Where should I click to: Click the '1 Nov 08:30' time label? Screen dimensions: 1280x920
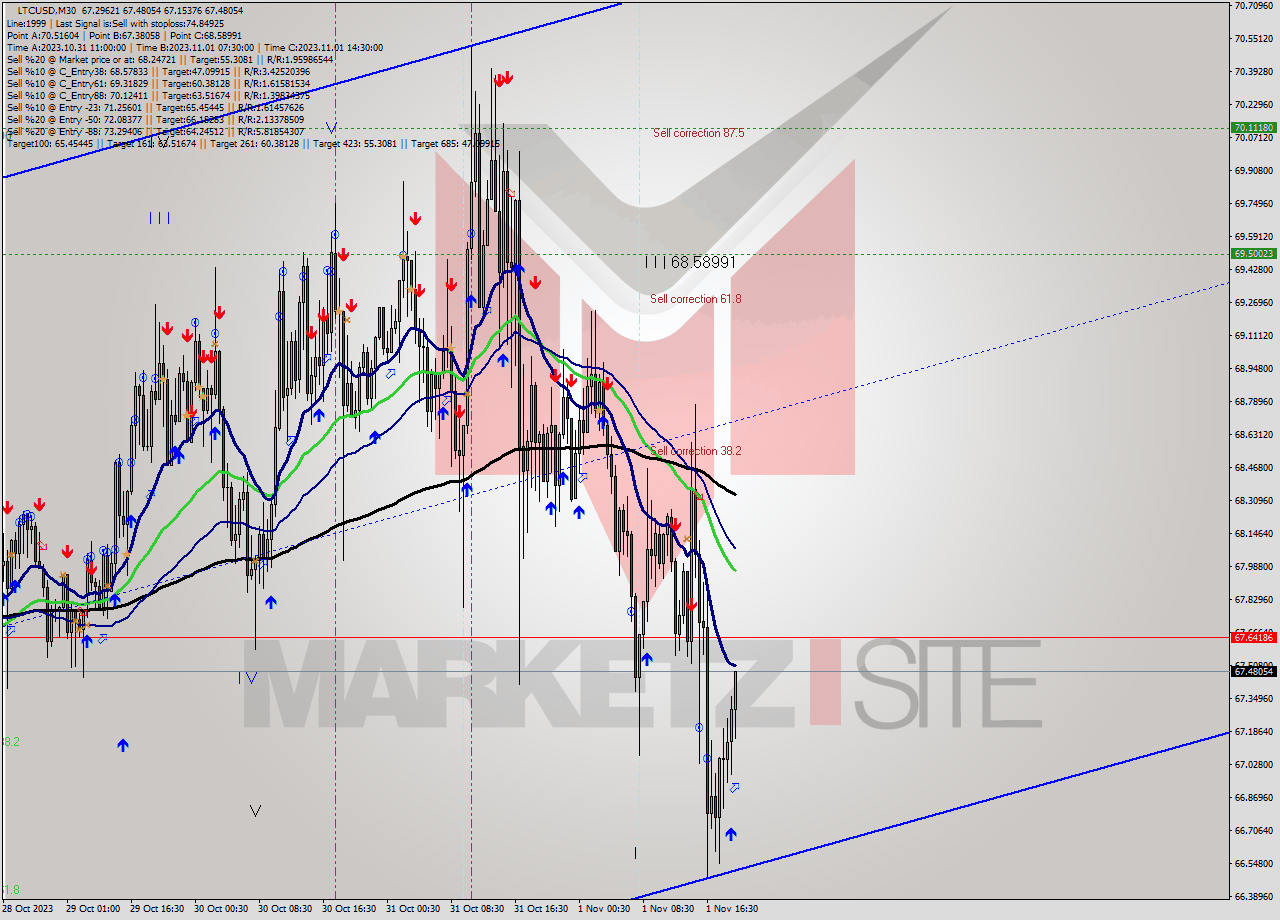click(668, 909)
